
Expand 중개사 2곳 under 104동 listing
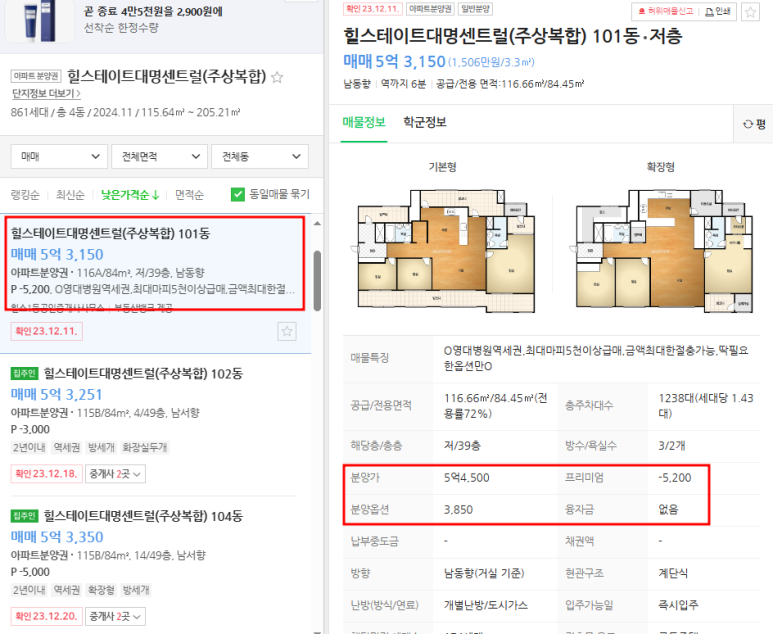[115, 616]
